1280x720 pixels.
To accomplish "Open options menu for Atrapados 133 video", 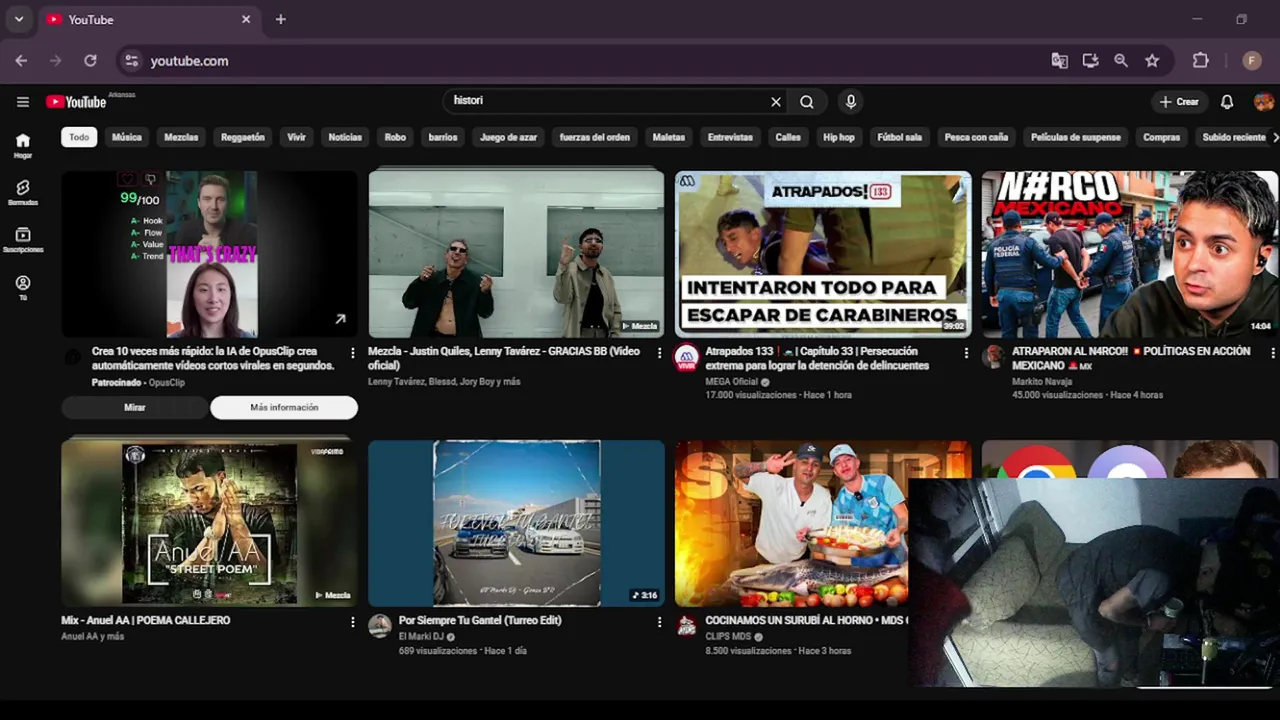I will 966,353.
